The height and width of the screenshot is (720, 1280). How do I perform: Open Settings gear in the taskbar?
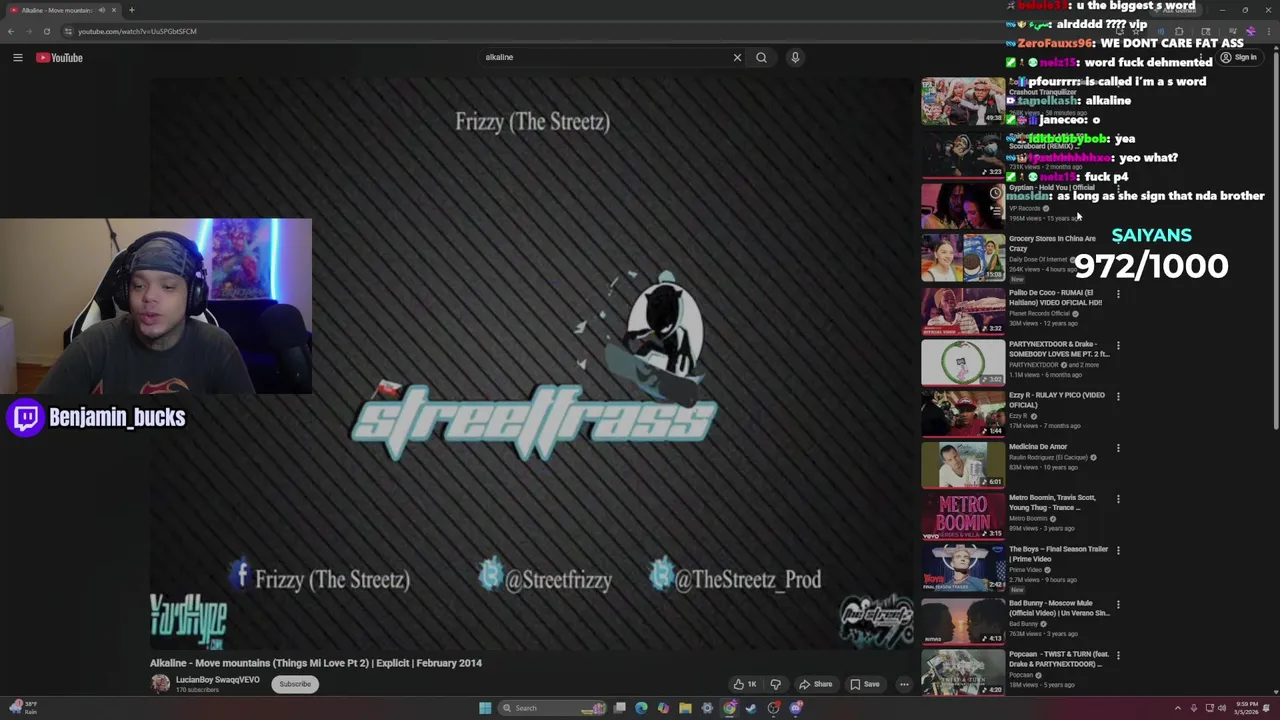[x=707, y=708]
